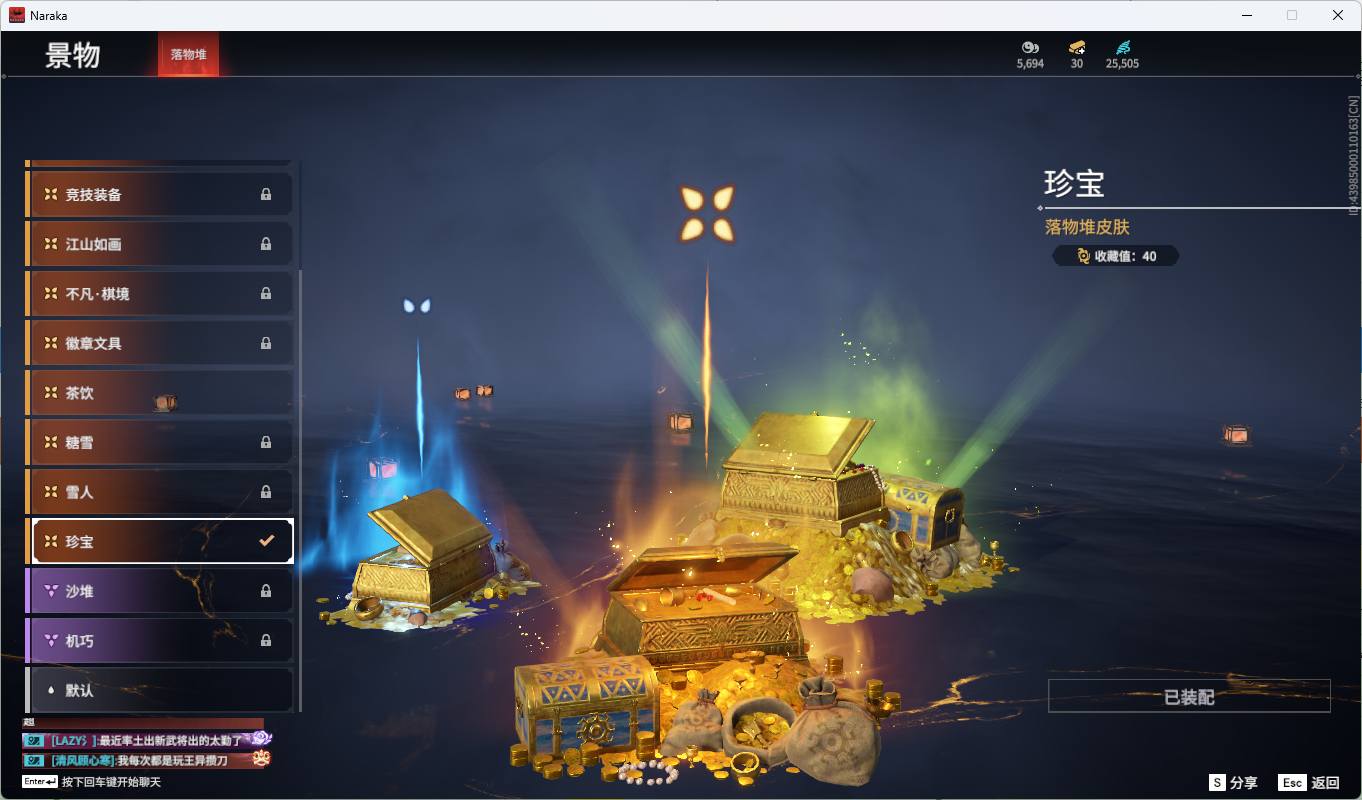This screenshot has height=800, width=1362.
Task: Click the 分享 share label
Action: (1244, 783)
